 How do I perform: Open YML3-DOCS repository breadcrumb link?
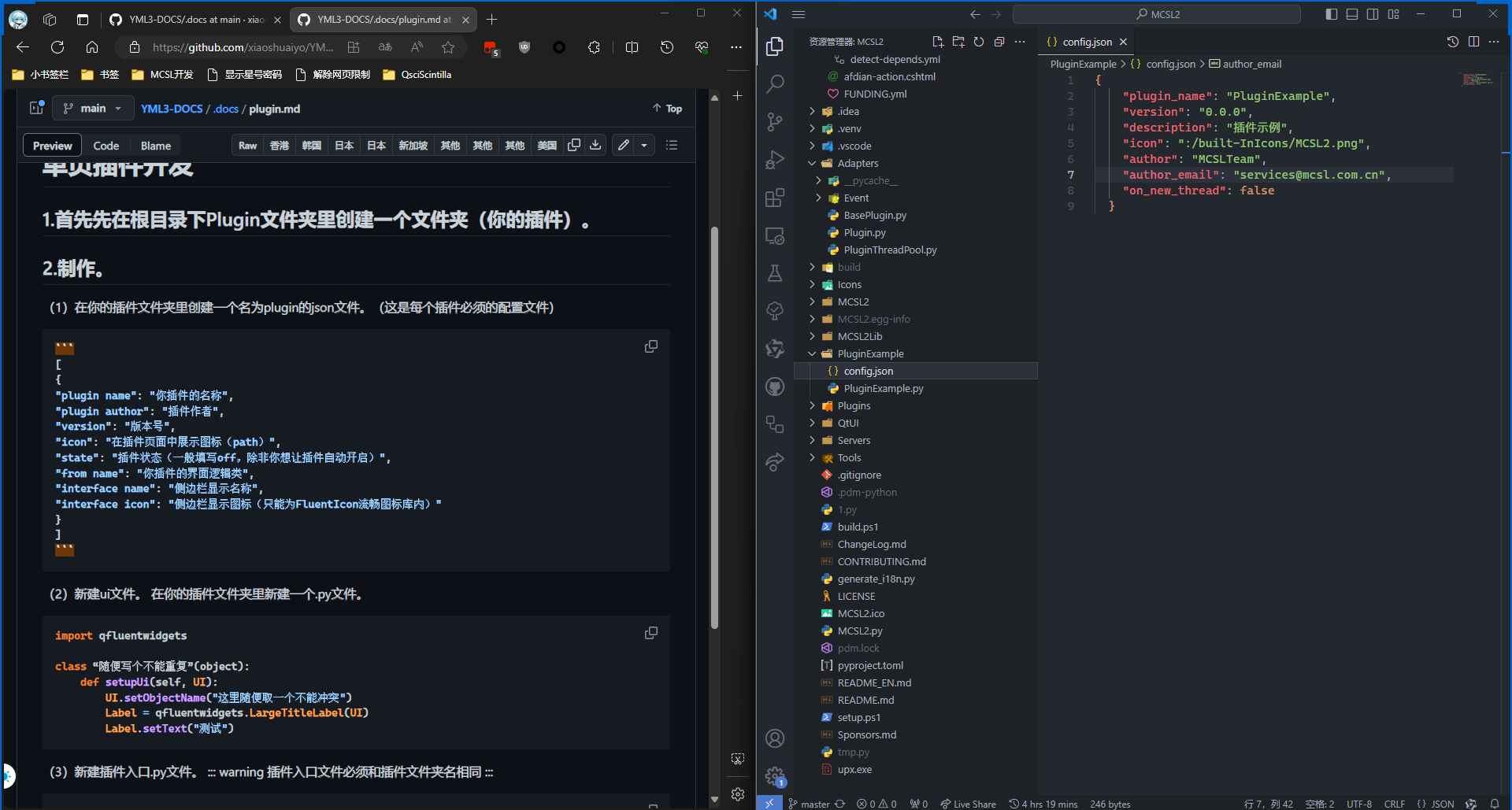[x=172, y=109]
